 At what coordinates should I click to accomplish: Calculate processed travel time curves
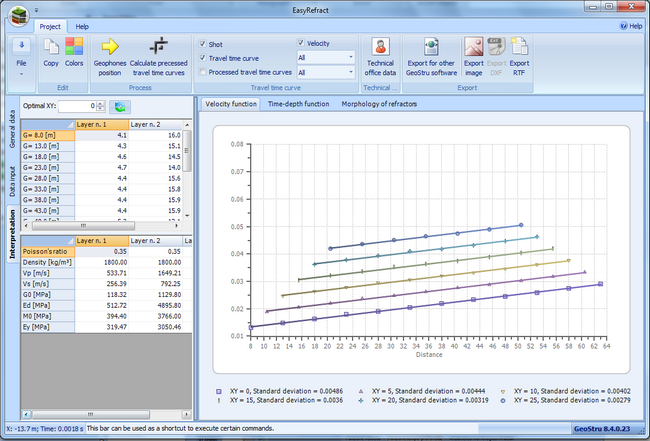coord(158,46)
